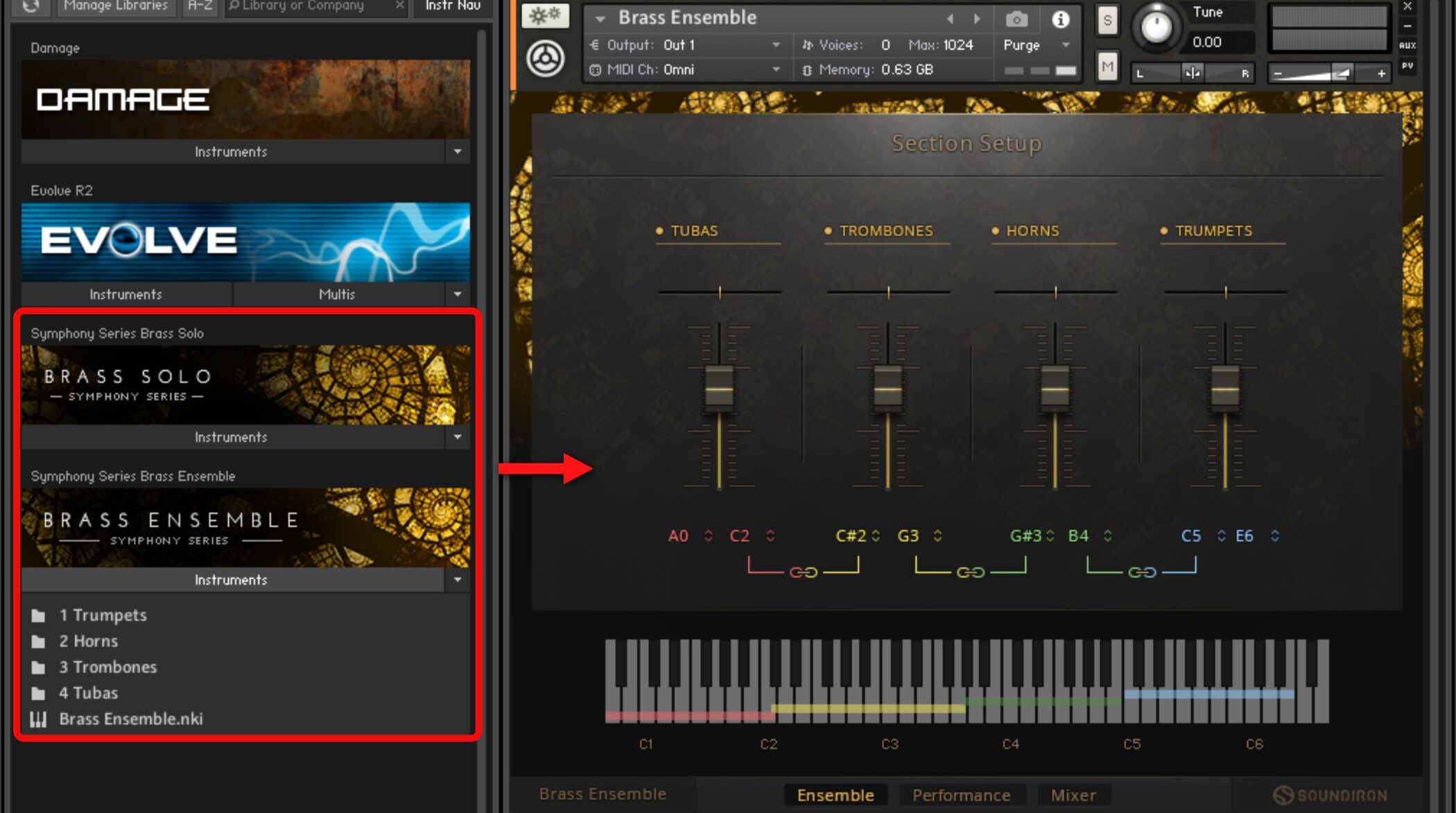This screenshot has width=1456, height=813.
Task: Toggle the HORNS section on/off
Action: (995, 231)
